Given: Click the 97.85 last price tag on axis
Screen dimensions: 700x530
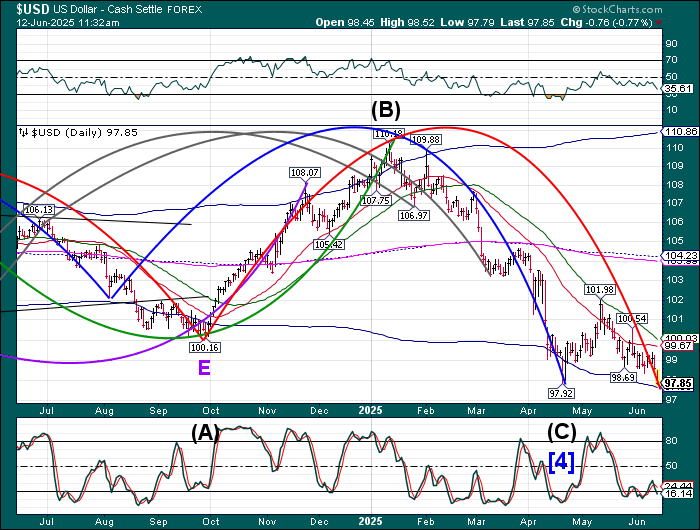Looking at the screenshot, I should point(679,383).
